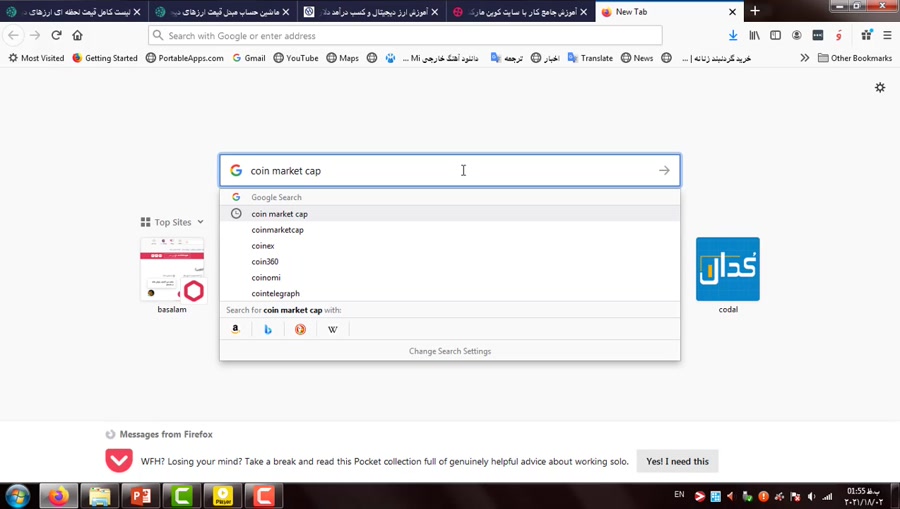Screen dimensions: 900x509
Task: Show sidebars from the toolbar
Action: coord(775,36)
